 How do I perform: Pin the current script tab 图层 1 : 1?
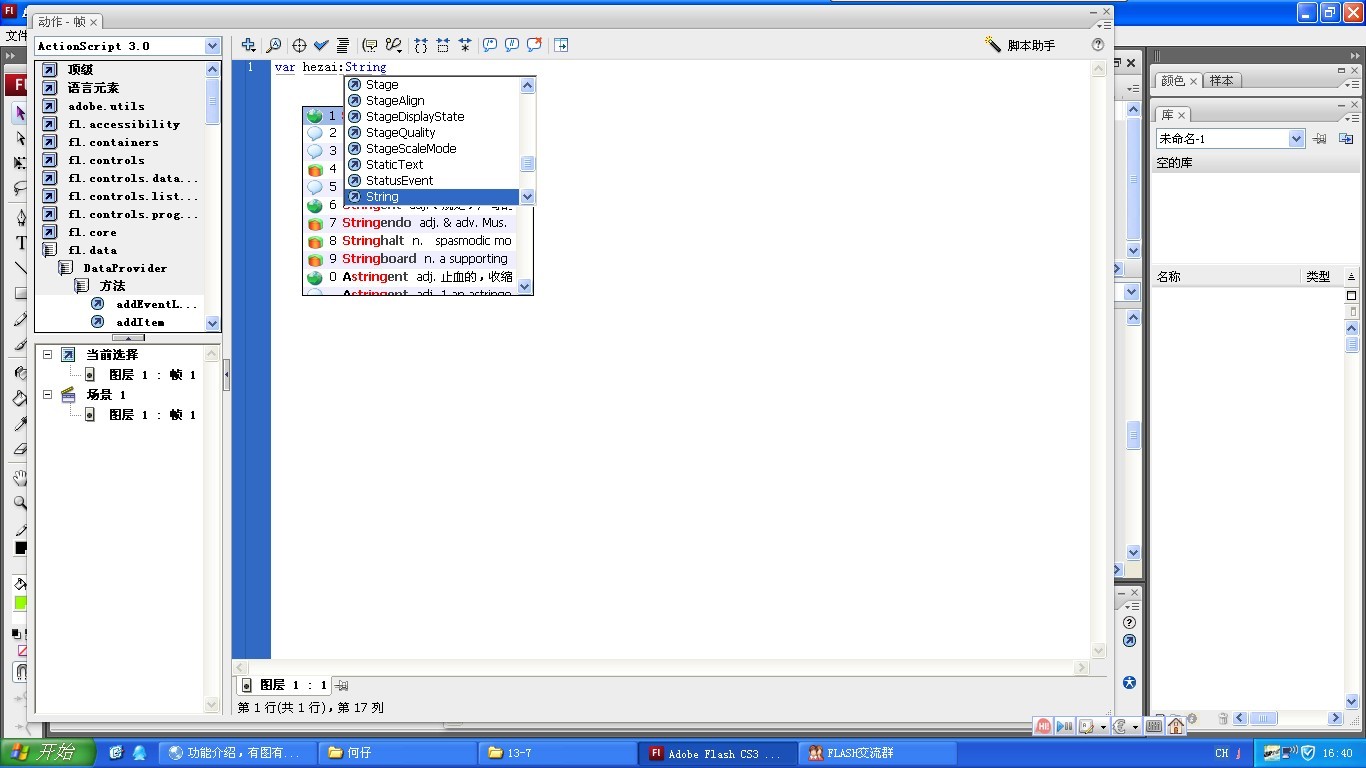[342, 685]
